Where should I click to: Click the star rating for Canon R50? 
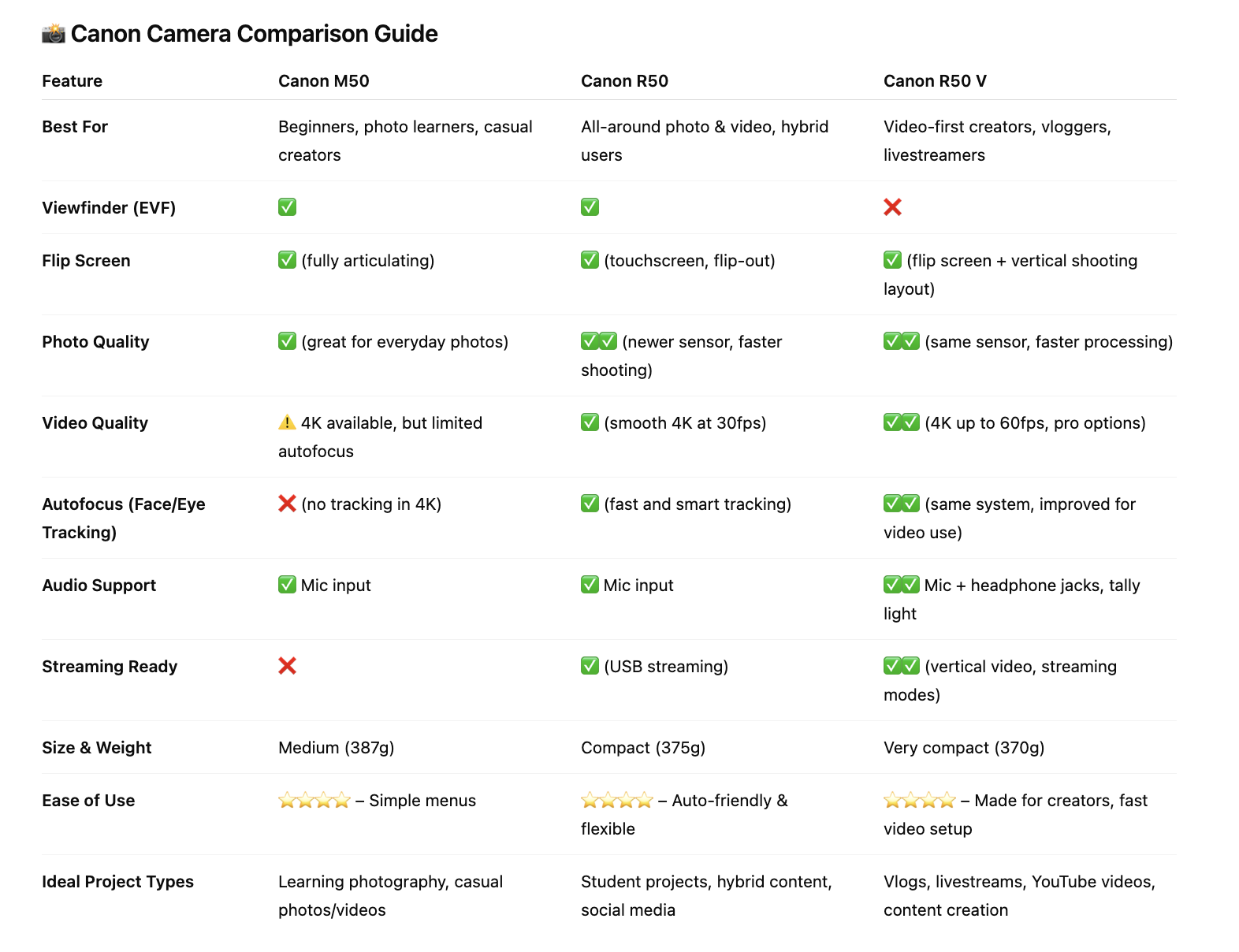[x=617, y=801]
